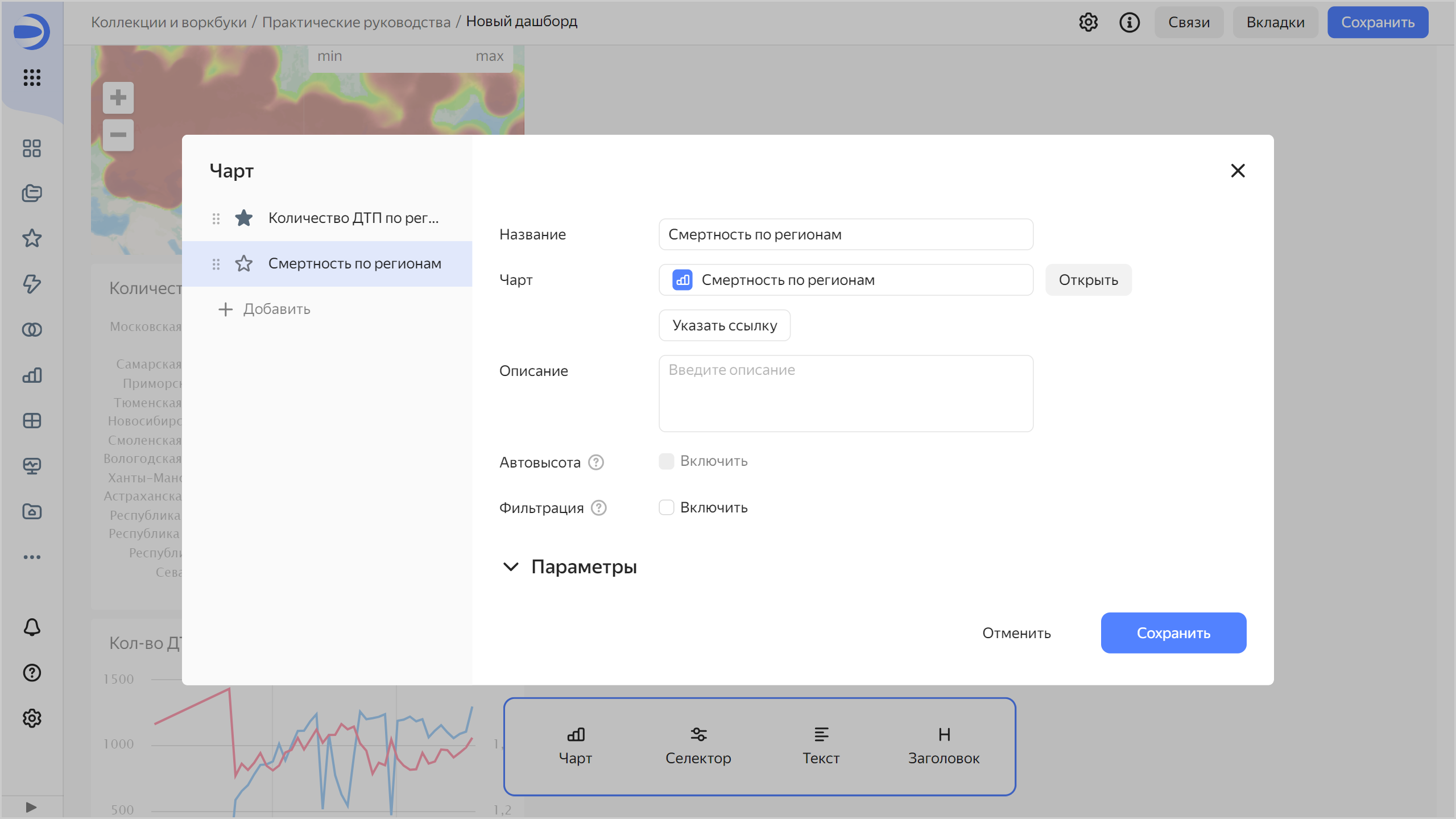
Task: Select the Количество ДТП по рег... tab item
Action: 353,218
